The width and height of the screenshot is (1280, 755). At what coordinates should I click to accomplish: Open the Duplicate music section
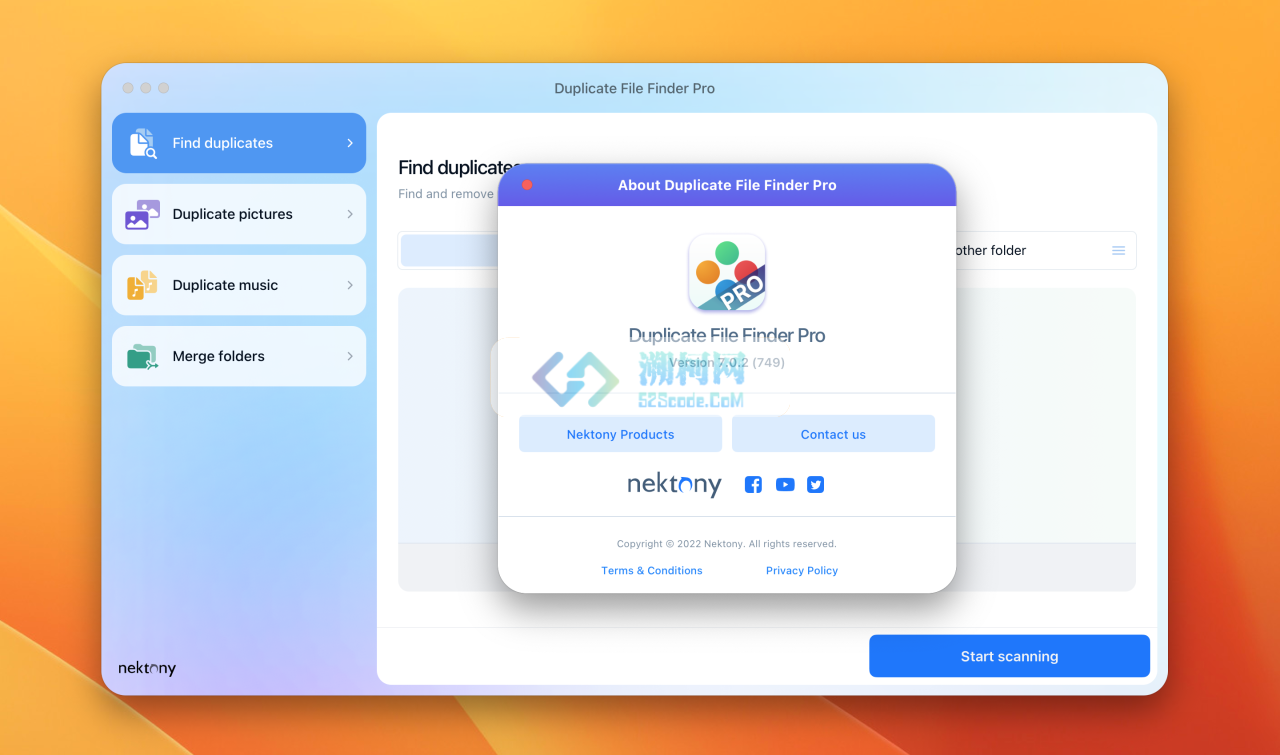tap(239, 285)
